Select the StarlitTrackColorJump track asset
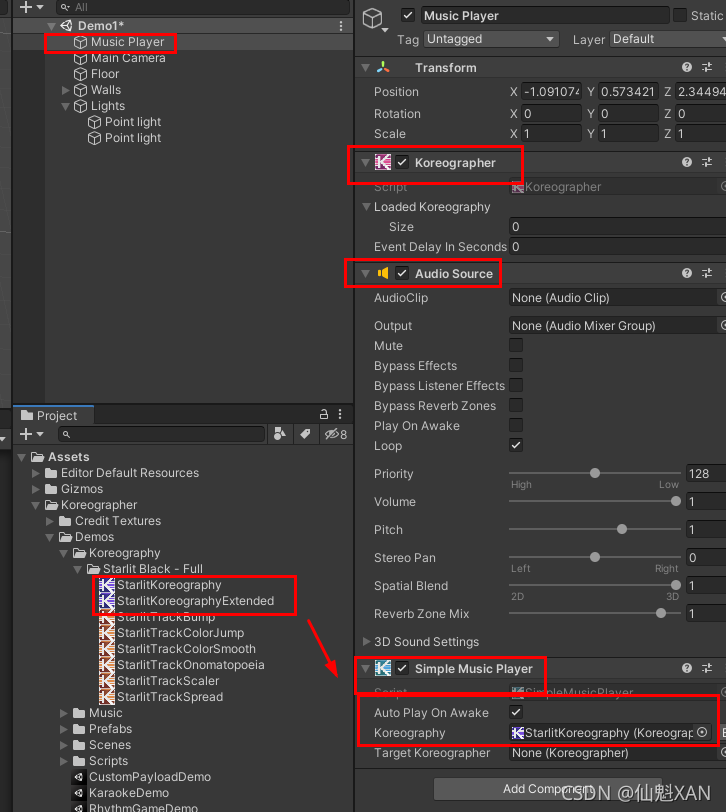Image resolution: width=726 pixels, height=812 pixels. point(171,633)
